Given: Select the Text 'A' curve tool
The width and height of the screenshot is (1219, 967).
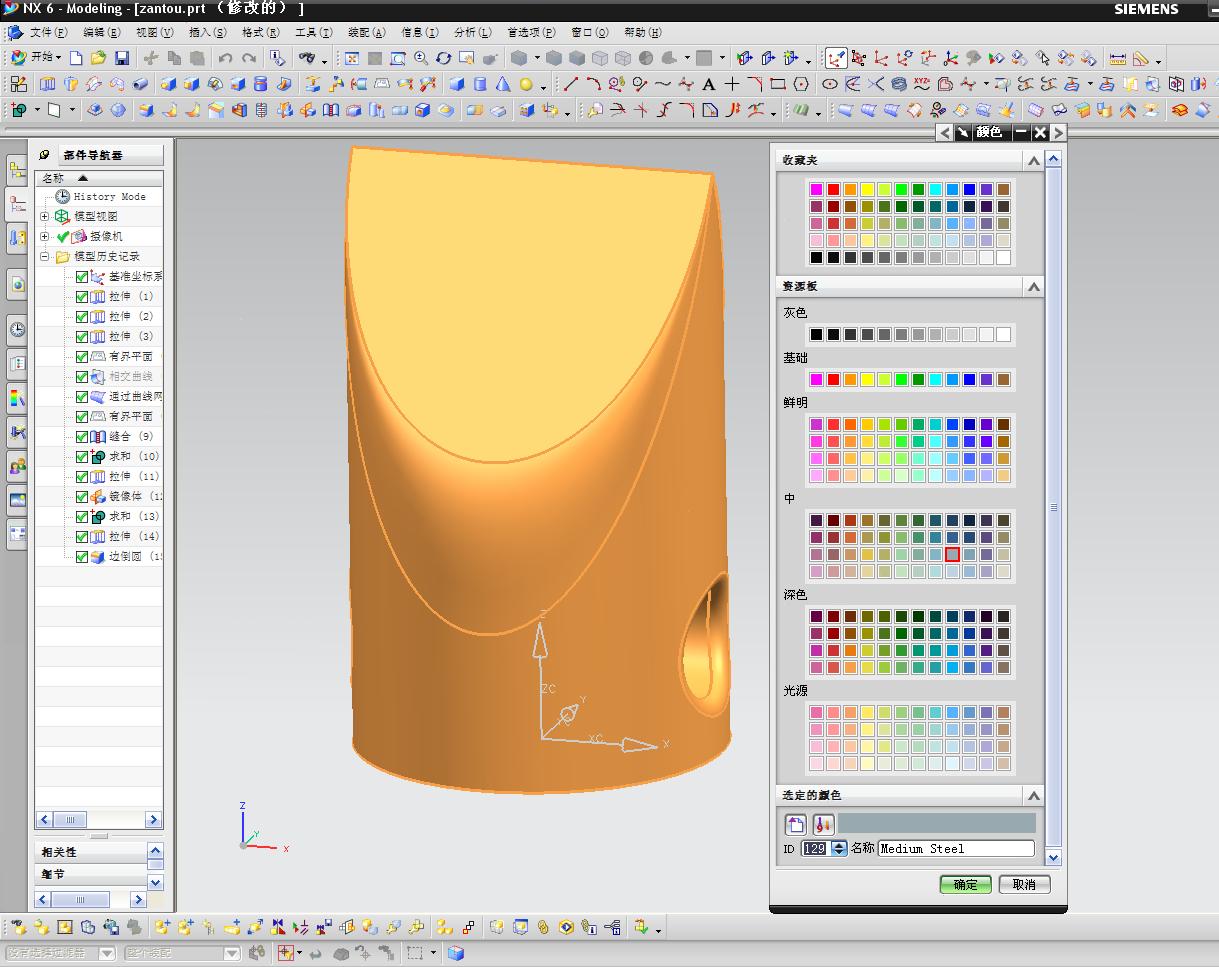Looking at the screenshot, I should (709, 84).
